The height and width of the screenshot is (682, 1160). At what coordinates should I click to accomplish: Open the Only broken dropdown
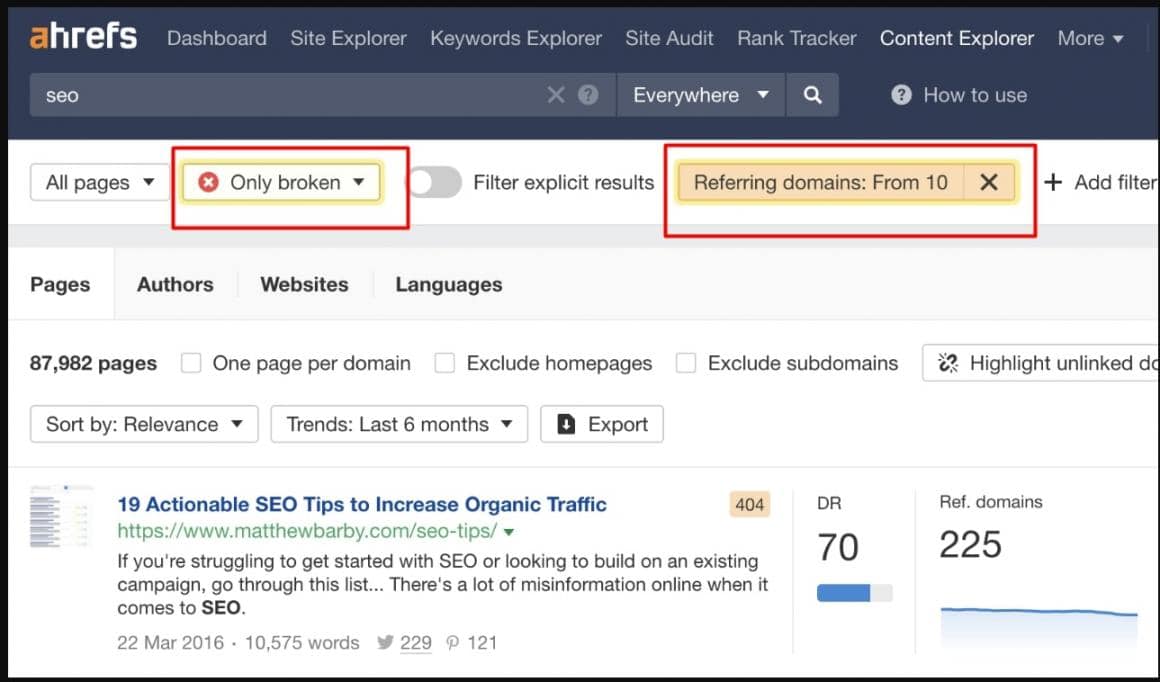click(282, 182)
